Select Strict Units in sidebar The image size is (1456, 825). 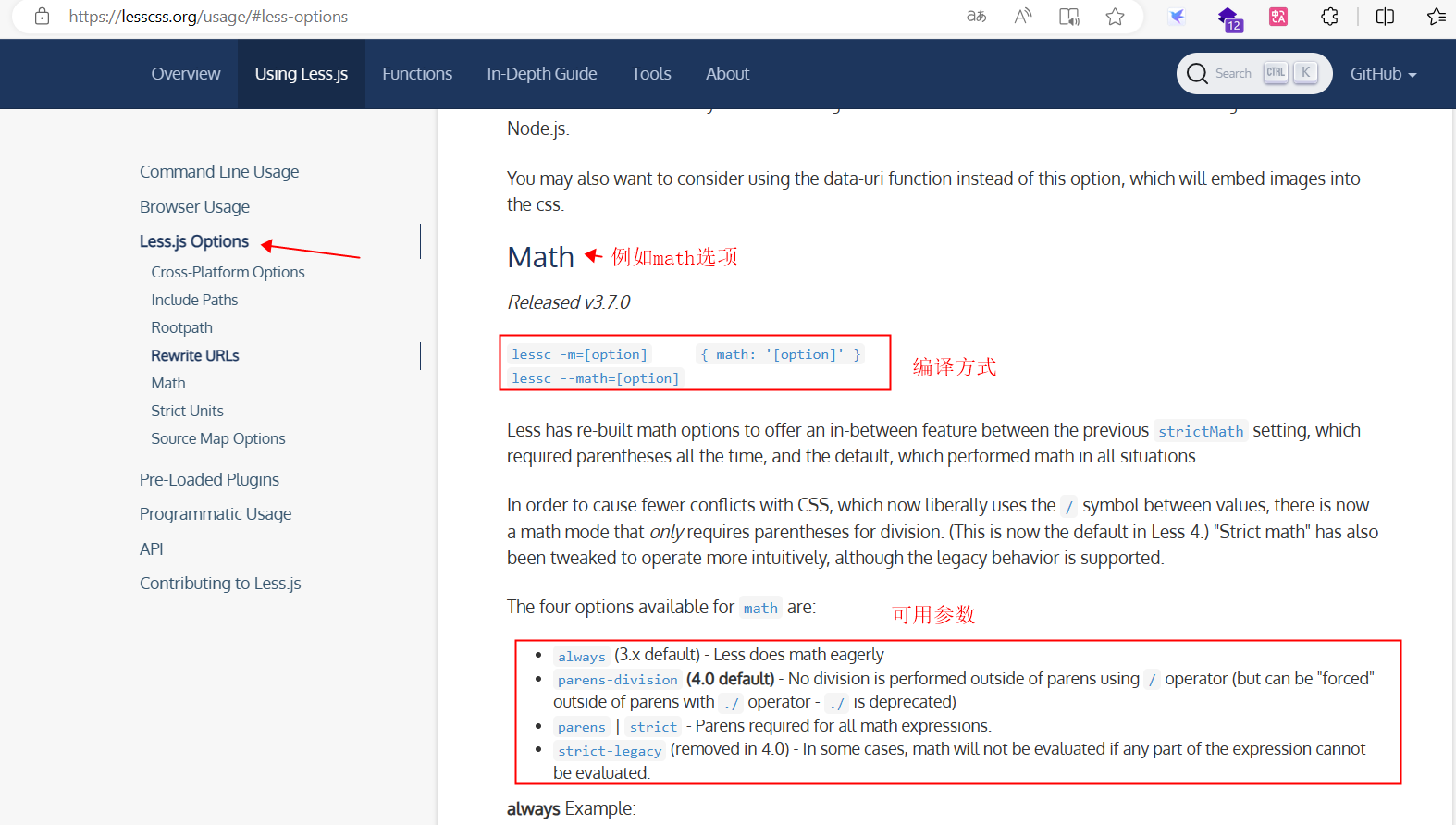[187, 411]
